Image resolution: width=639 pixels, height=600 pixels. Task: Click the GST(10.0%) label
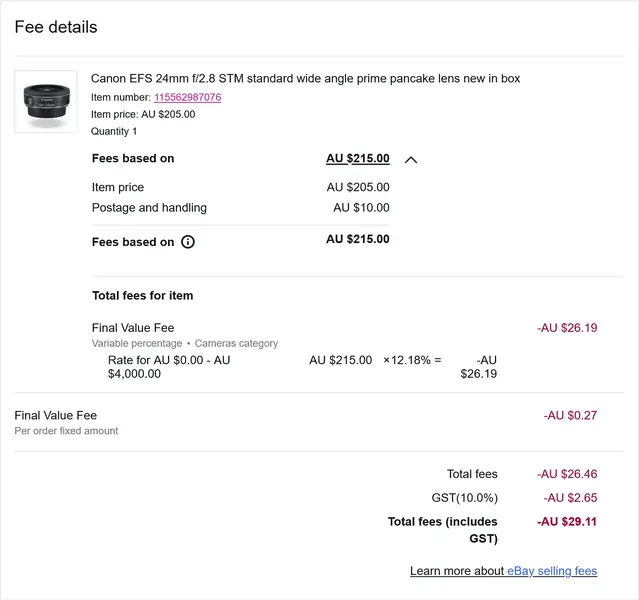(x=457, y=498)
